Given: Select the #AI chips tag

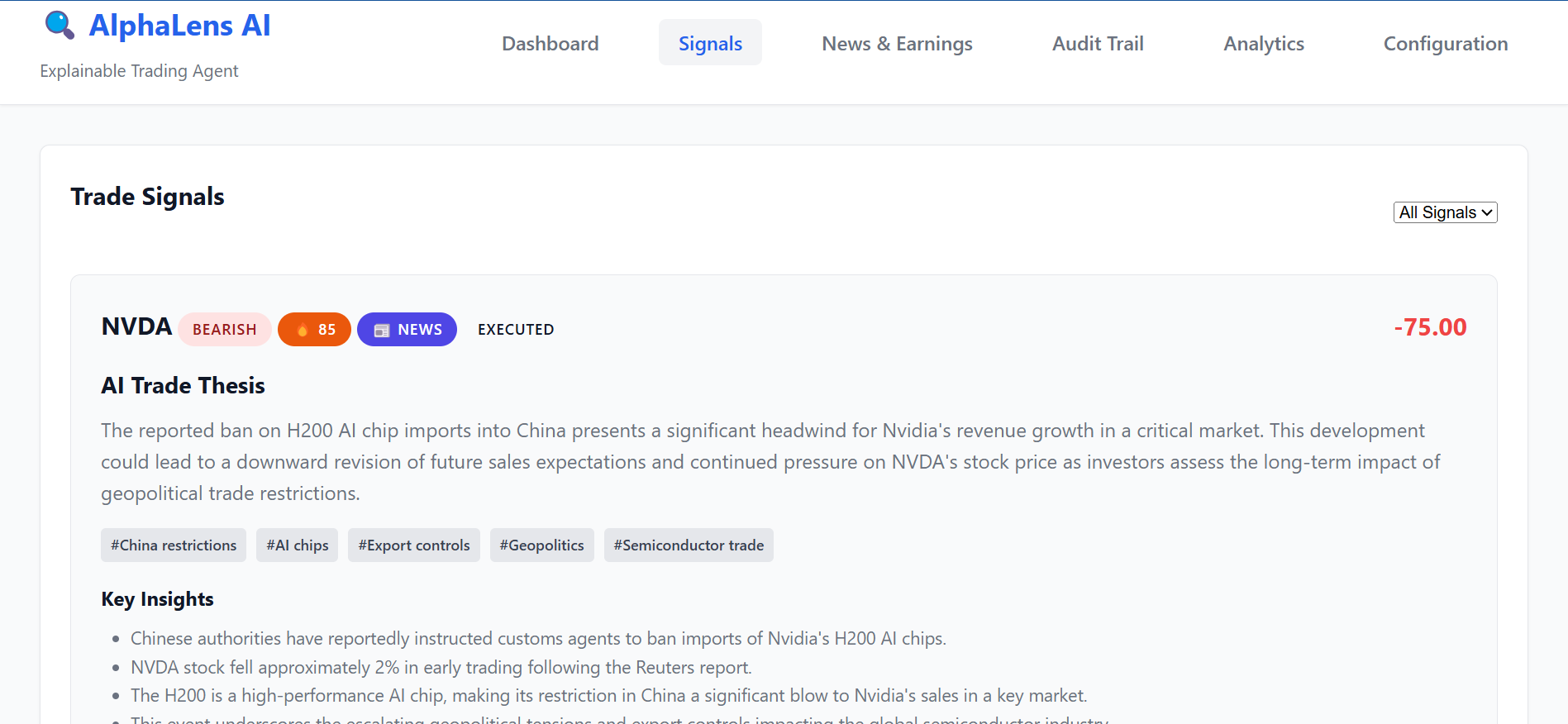Looking at the screenshot, I should point(298,545).
